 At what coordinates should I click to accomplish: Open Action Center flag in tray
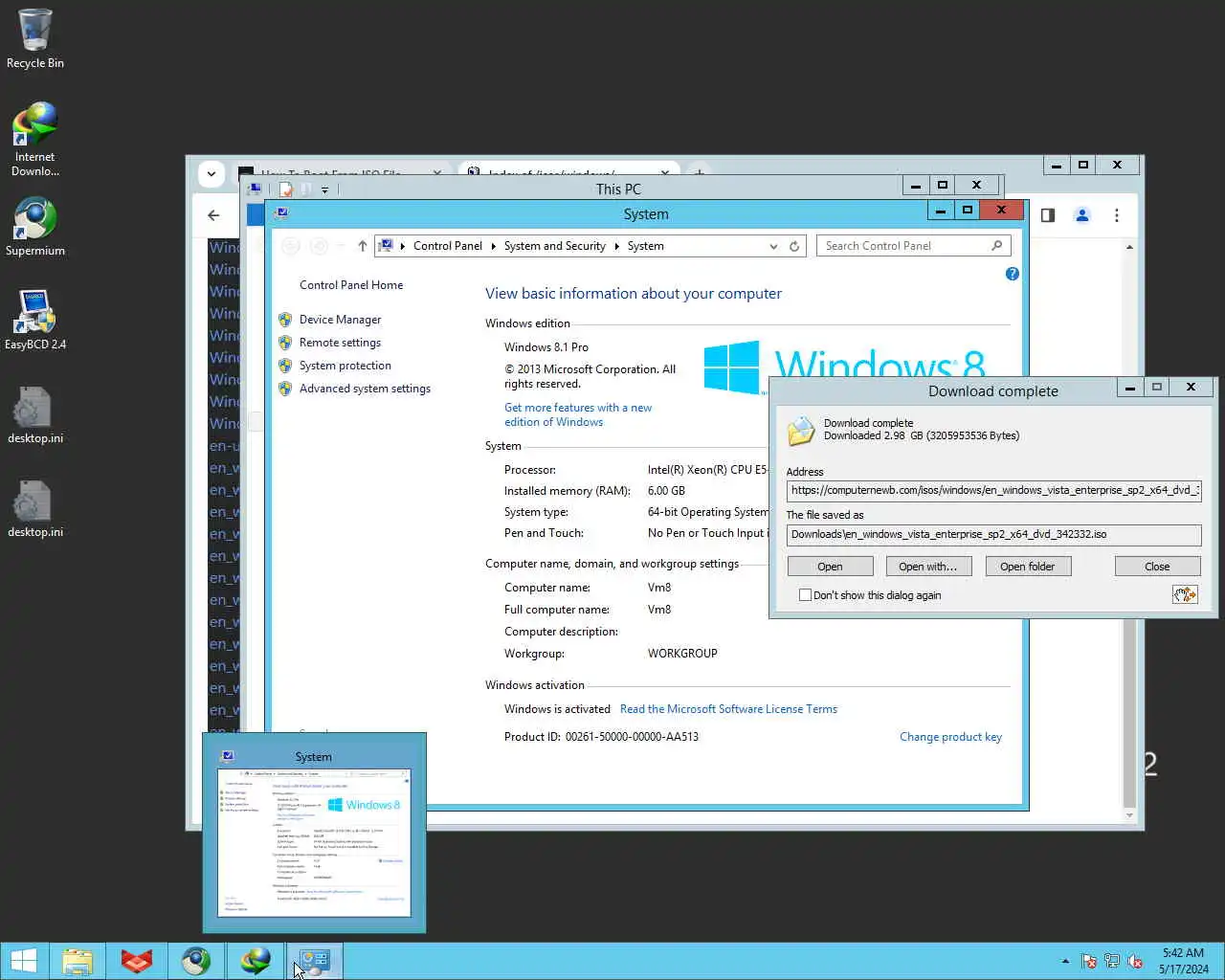coord(1088,961)
